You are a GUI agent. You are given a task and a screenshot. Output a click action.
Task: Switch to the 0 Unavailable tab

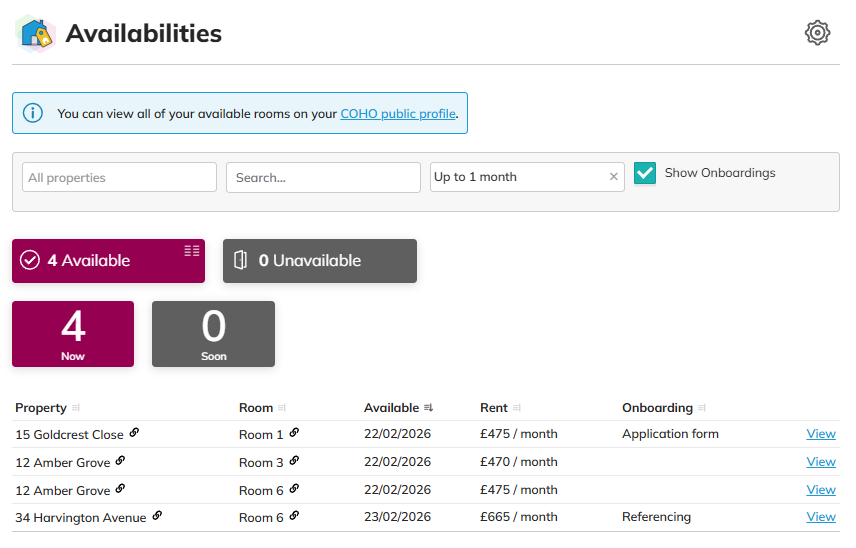(319, 261)
